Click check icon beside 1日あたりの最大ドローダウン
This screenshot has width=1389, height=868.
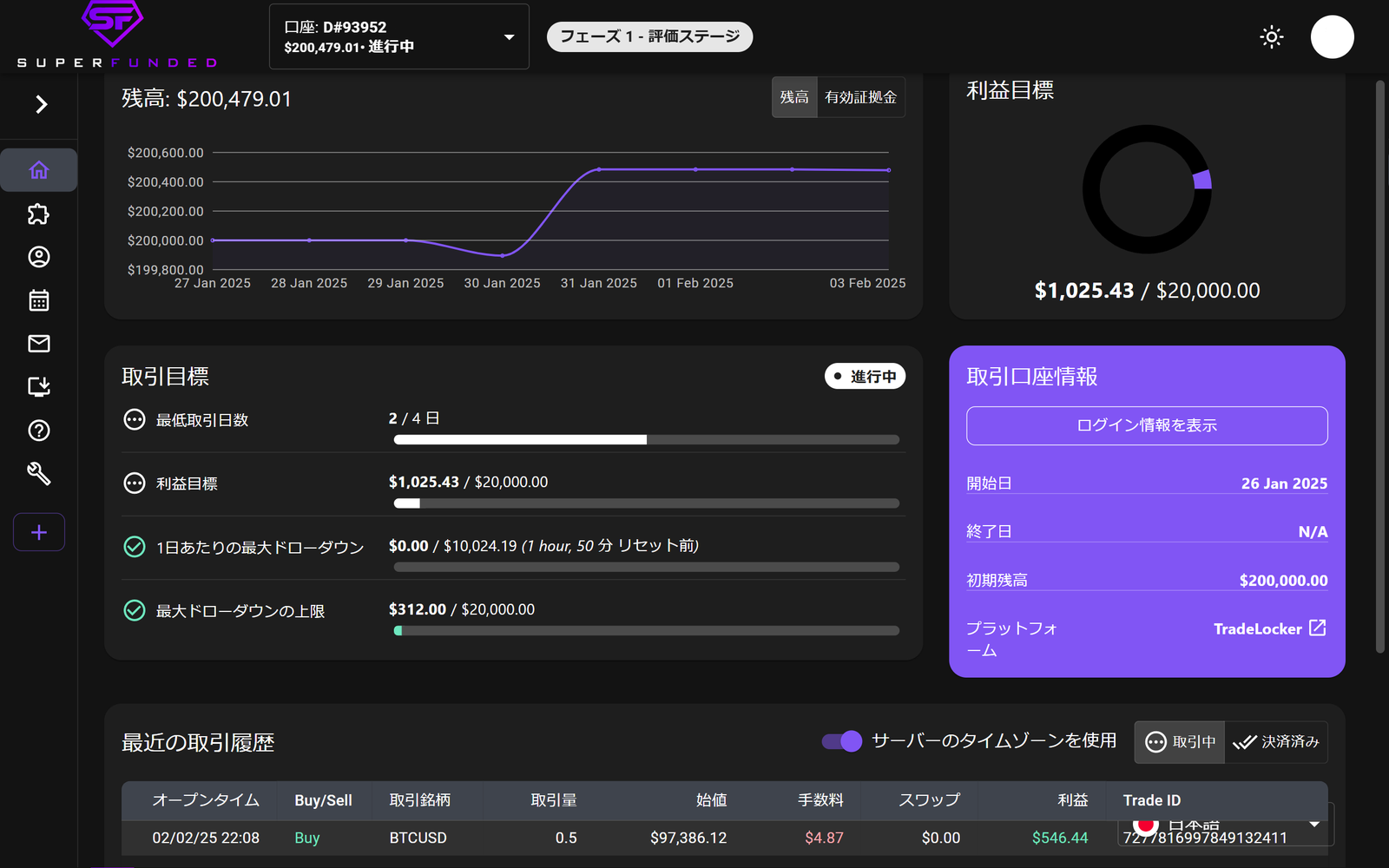135,547
